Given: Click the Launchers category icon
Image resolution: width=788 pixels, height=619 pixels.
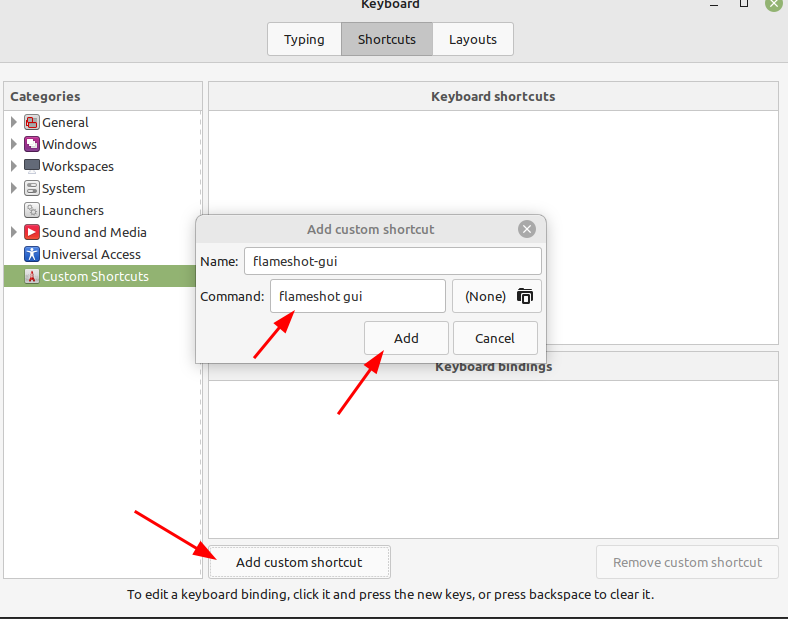Looking at the screenshot, I should [x=31, y=210].
